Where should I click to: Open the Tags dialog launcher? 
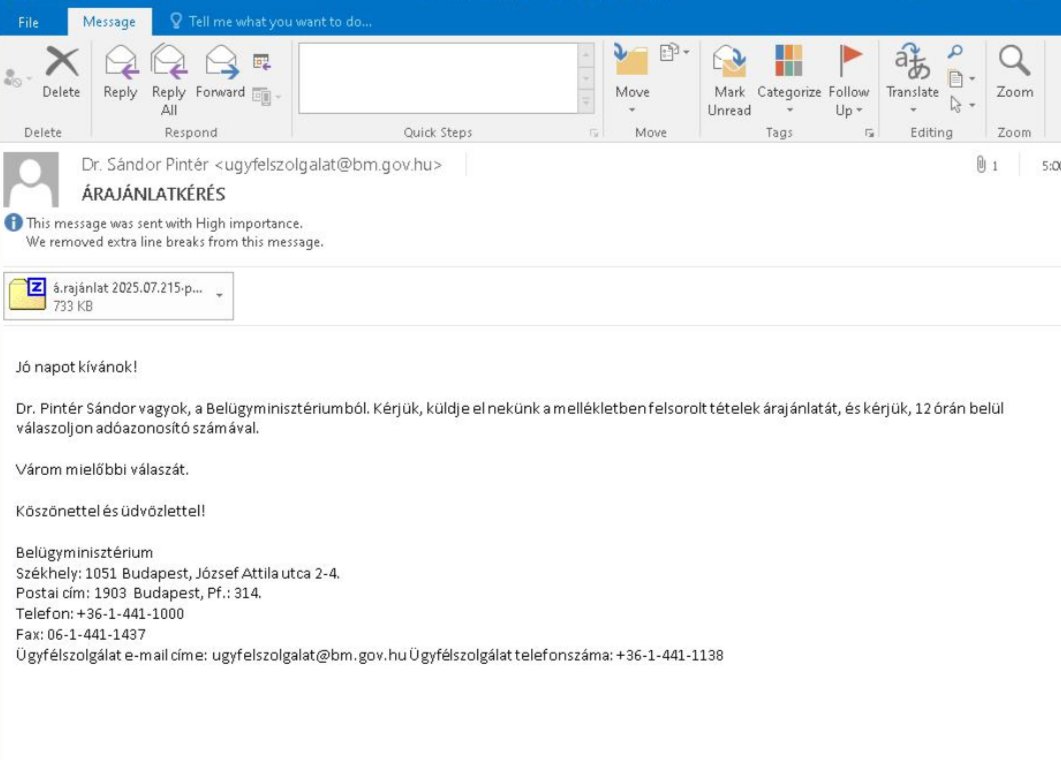tap(869, 133)
